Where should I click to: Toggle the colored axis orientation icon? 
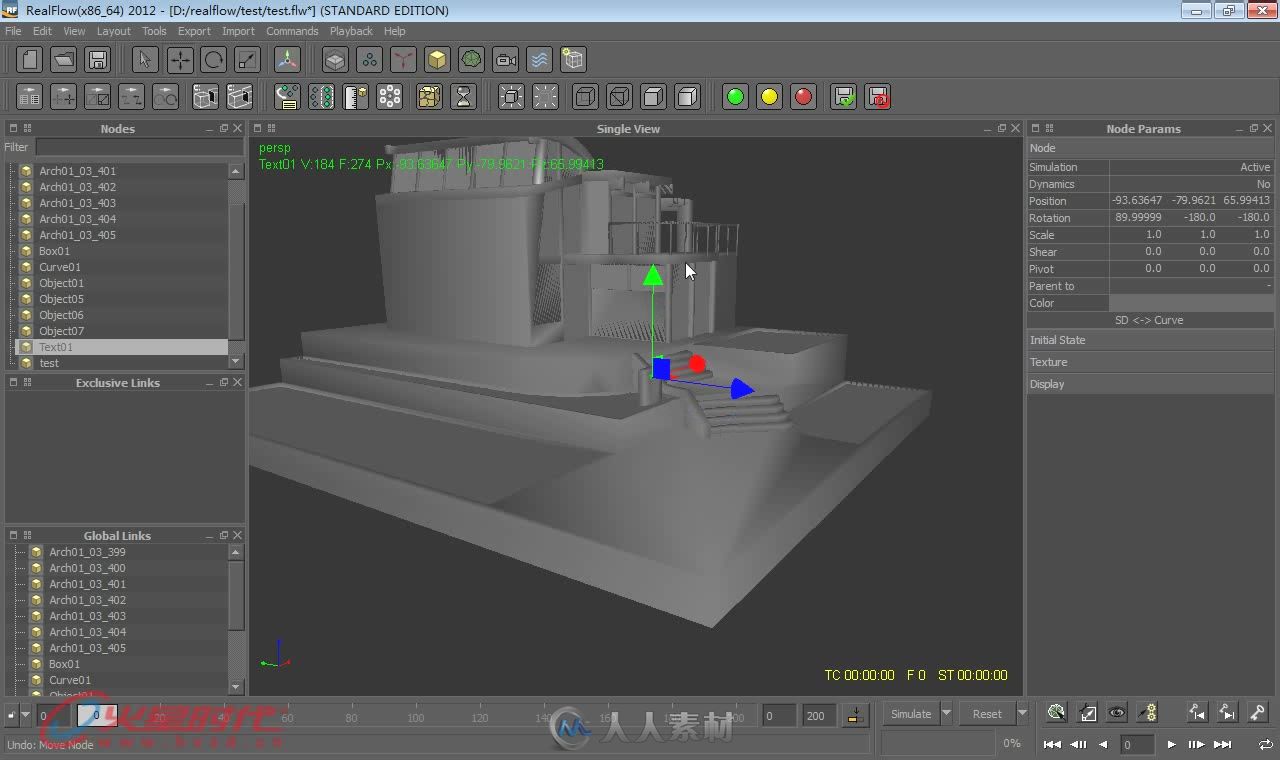point(288,60)
